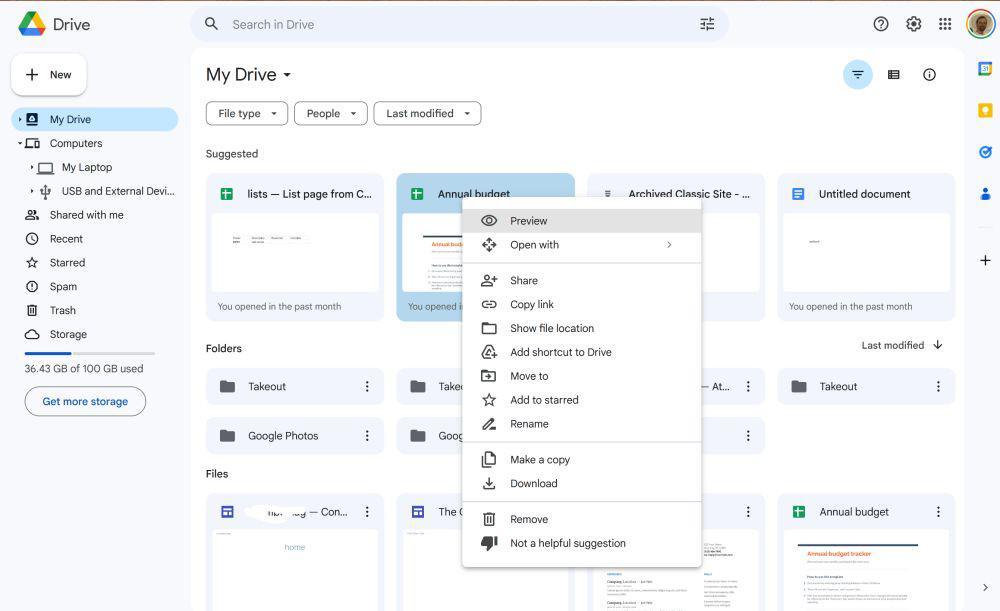Screen dimensions: 1000x611
Task: Open the File type filter chip
Action: 247,114
